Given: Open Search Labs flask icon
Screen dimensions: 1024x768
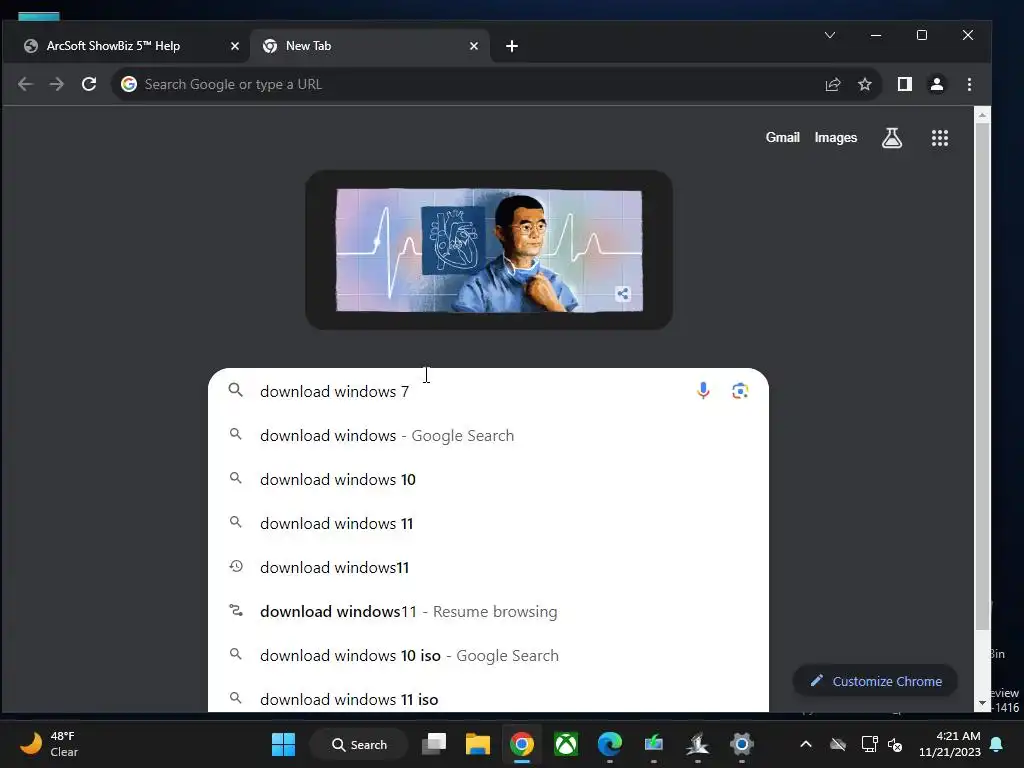Looking at the screenshot, I should [892, 138].
